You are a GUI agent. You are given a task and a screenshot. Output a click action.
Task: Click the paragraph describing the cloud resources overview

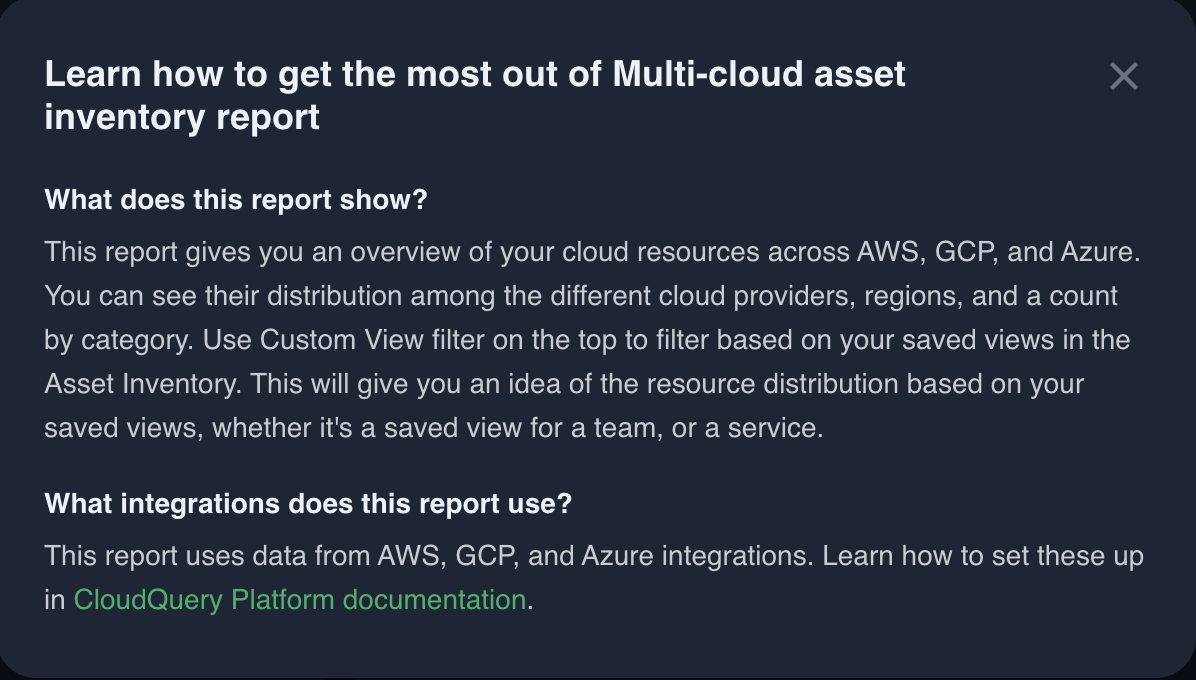590,340
